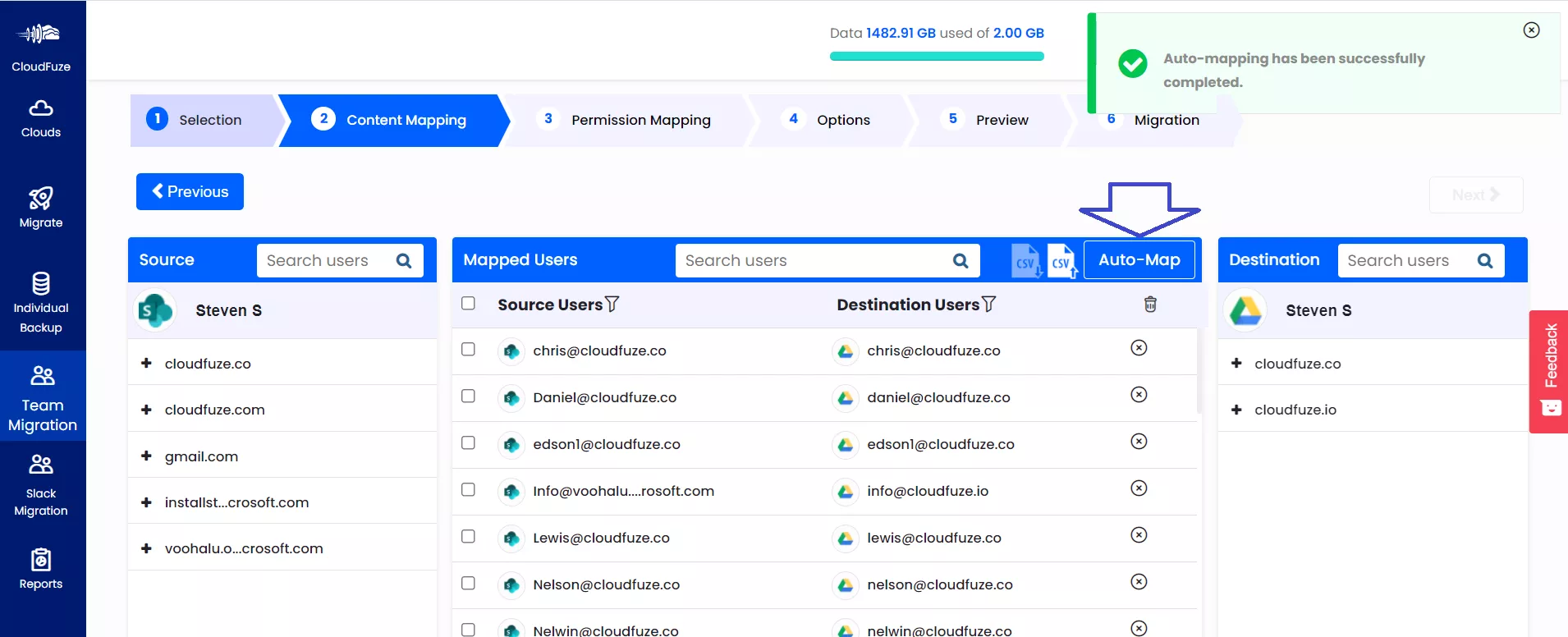Image resolution: width=1568 pixels, height=637 pixels.
Task: Filter the Source Users column
Action: [612, 305]
